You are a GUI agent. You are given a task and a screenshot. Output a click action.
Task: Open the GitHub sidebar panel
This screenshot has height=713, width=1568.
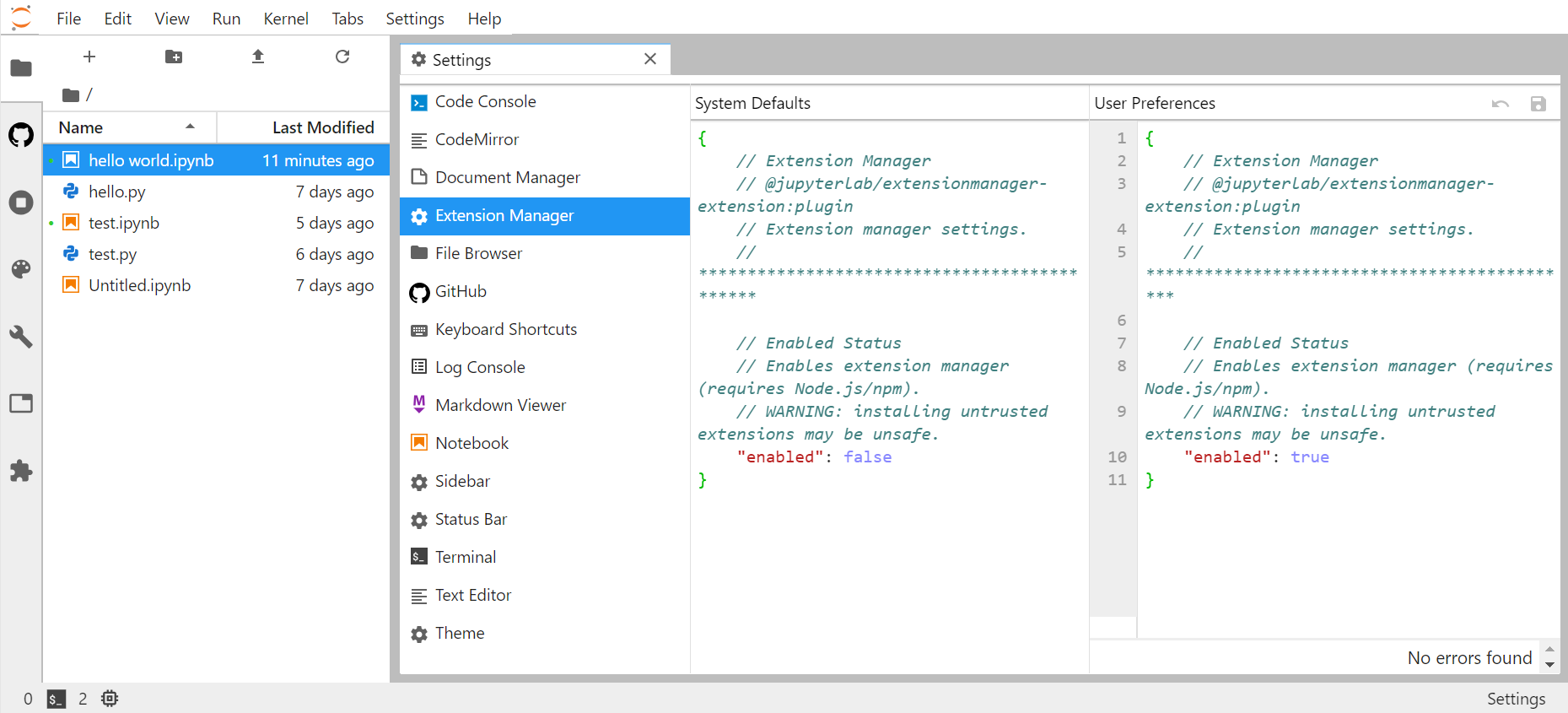[21, 135]
